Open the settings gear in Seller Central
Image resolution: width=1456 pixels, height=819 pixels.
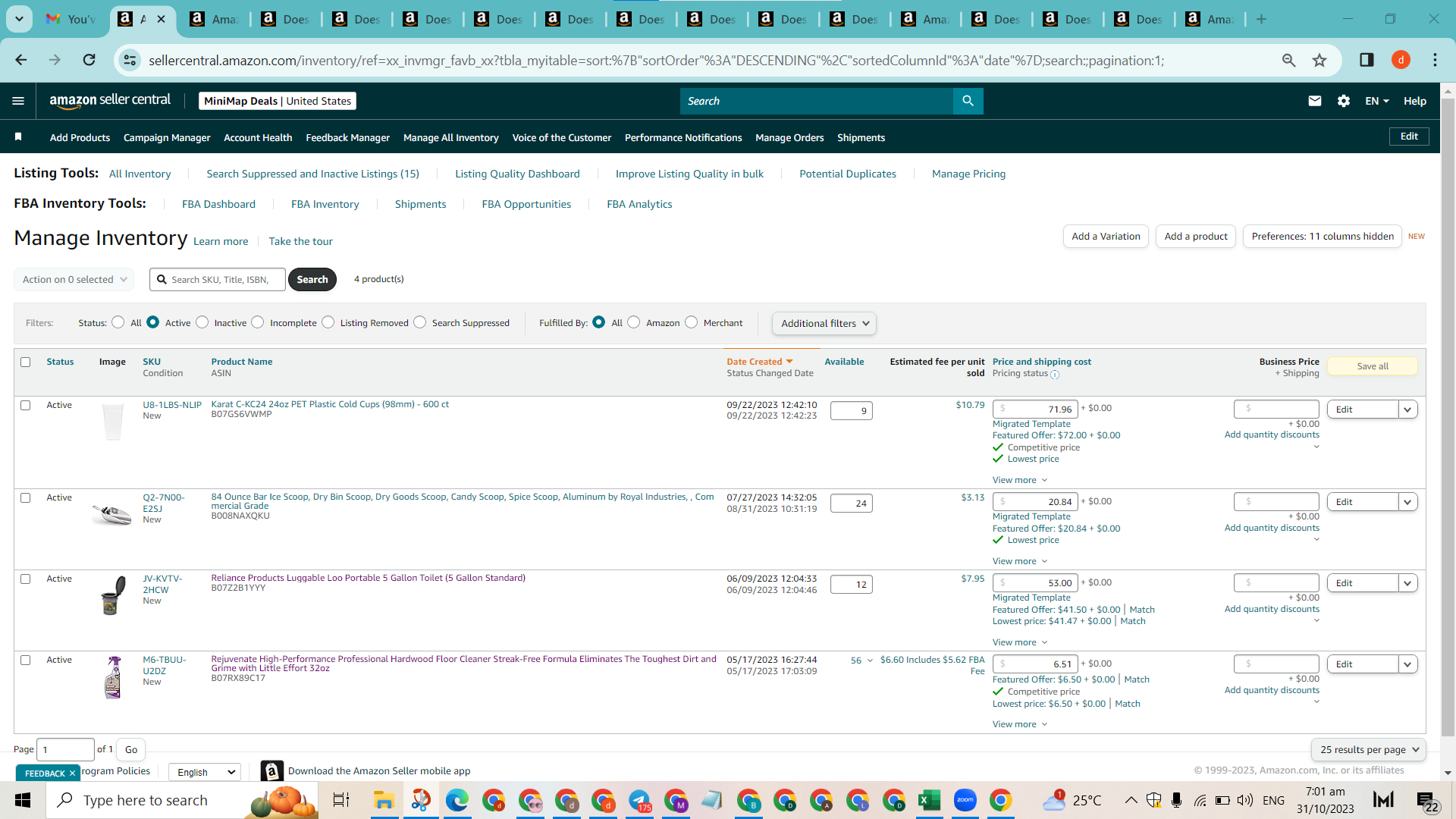[1344, 101]
